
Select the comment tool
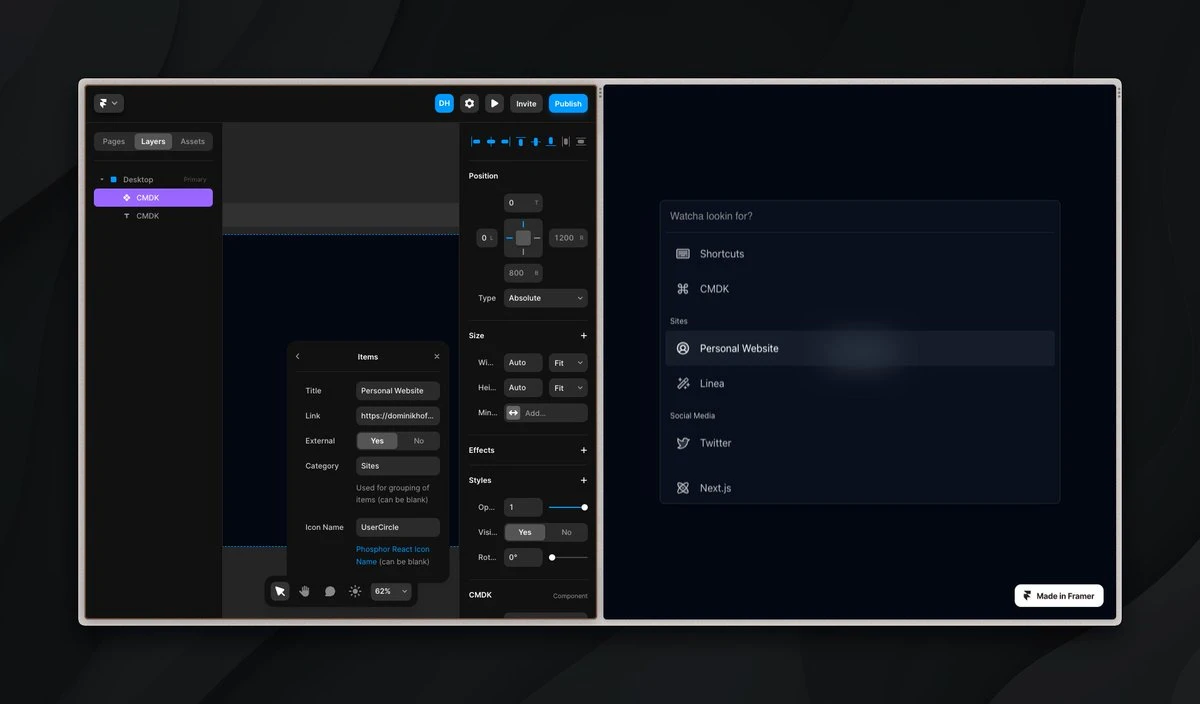tap(330, 591)
